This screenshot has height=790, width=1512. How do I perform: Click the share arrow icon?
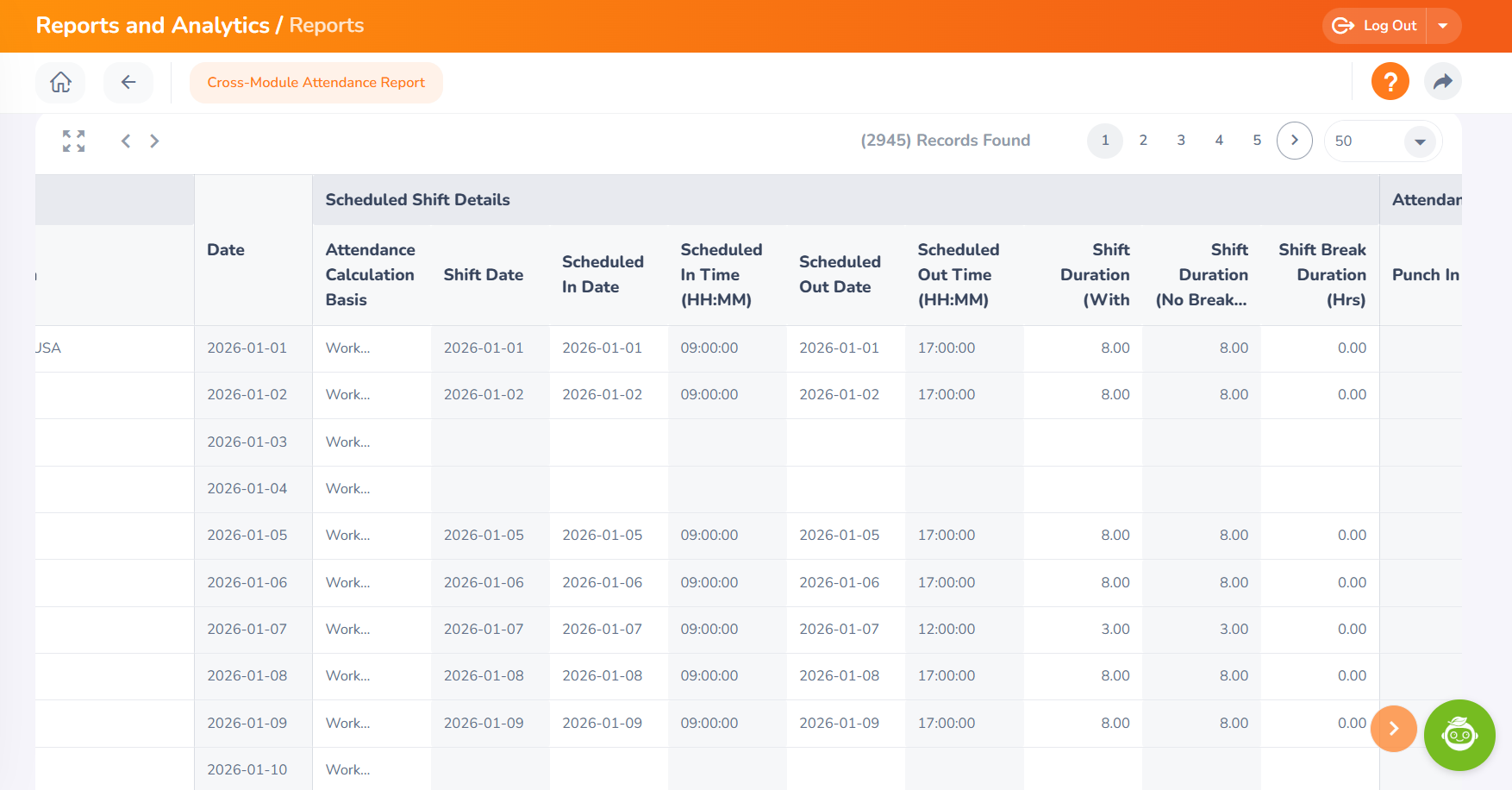tap(1442, 82)
